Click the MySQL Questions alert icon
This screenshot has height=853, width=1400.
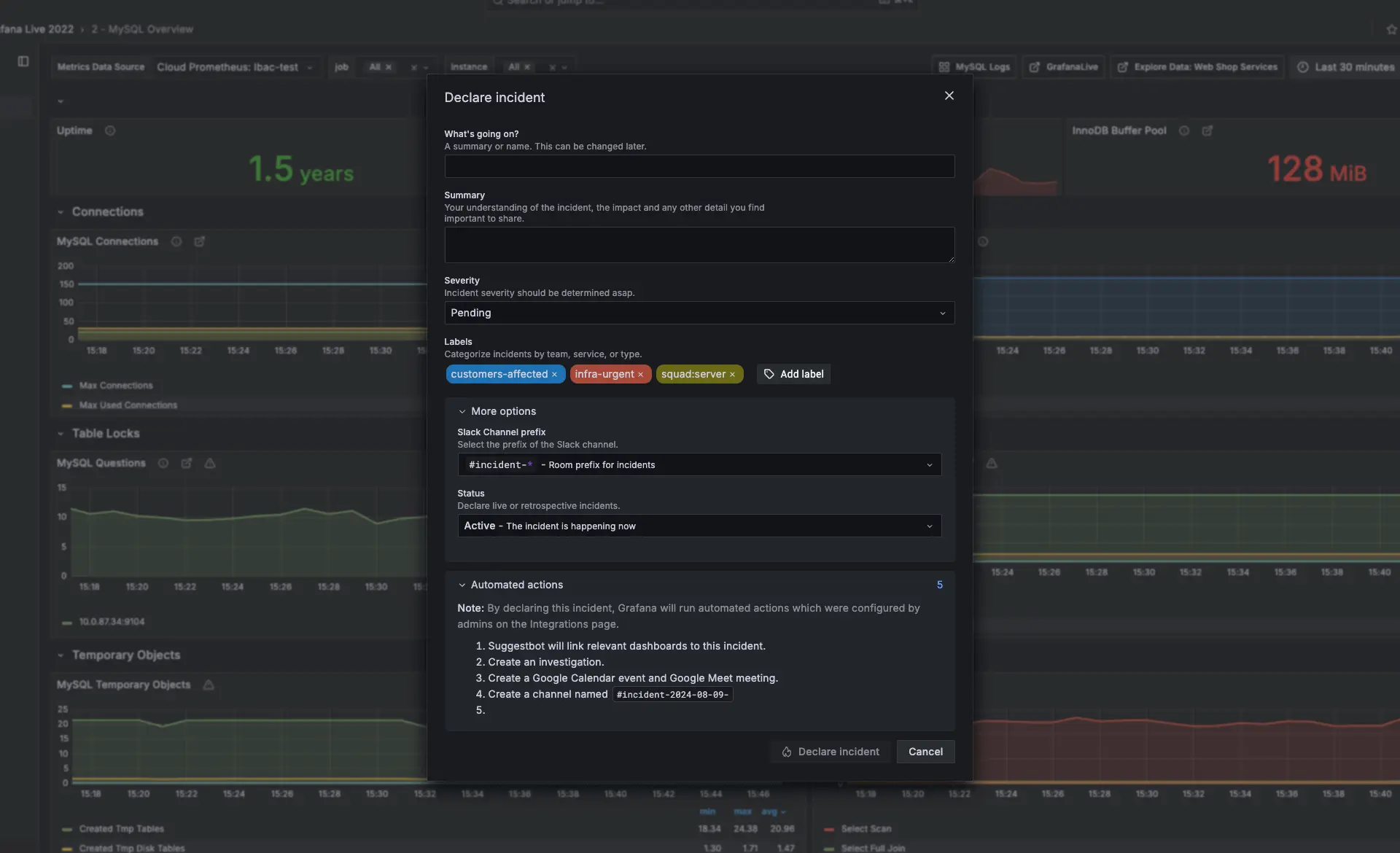point(210,463)
